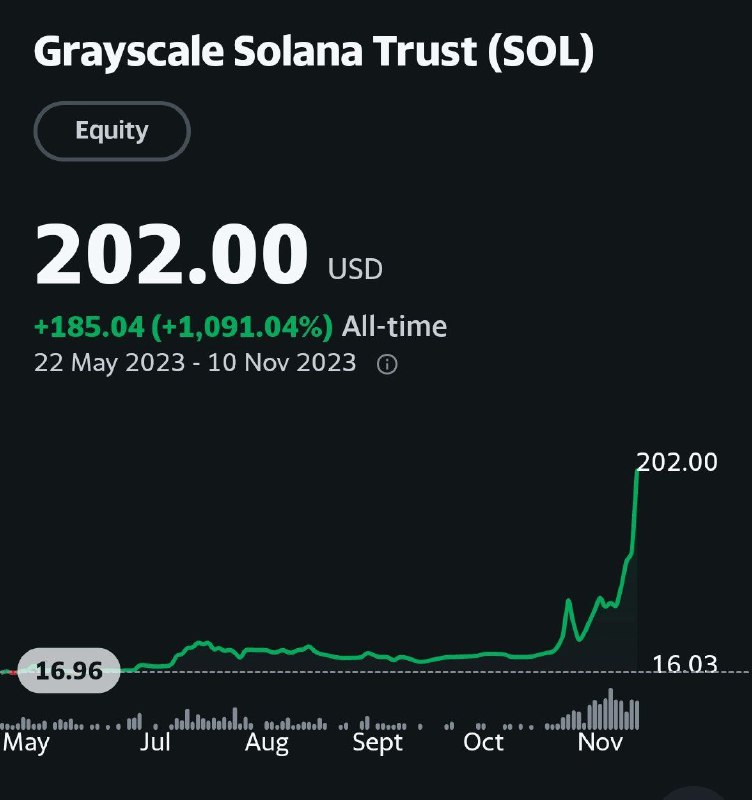This screenshot has height=800, width=752.
Task: Click the USD currency label
Action: click(x=355, y=269)
